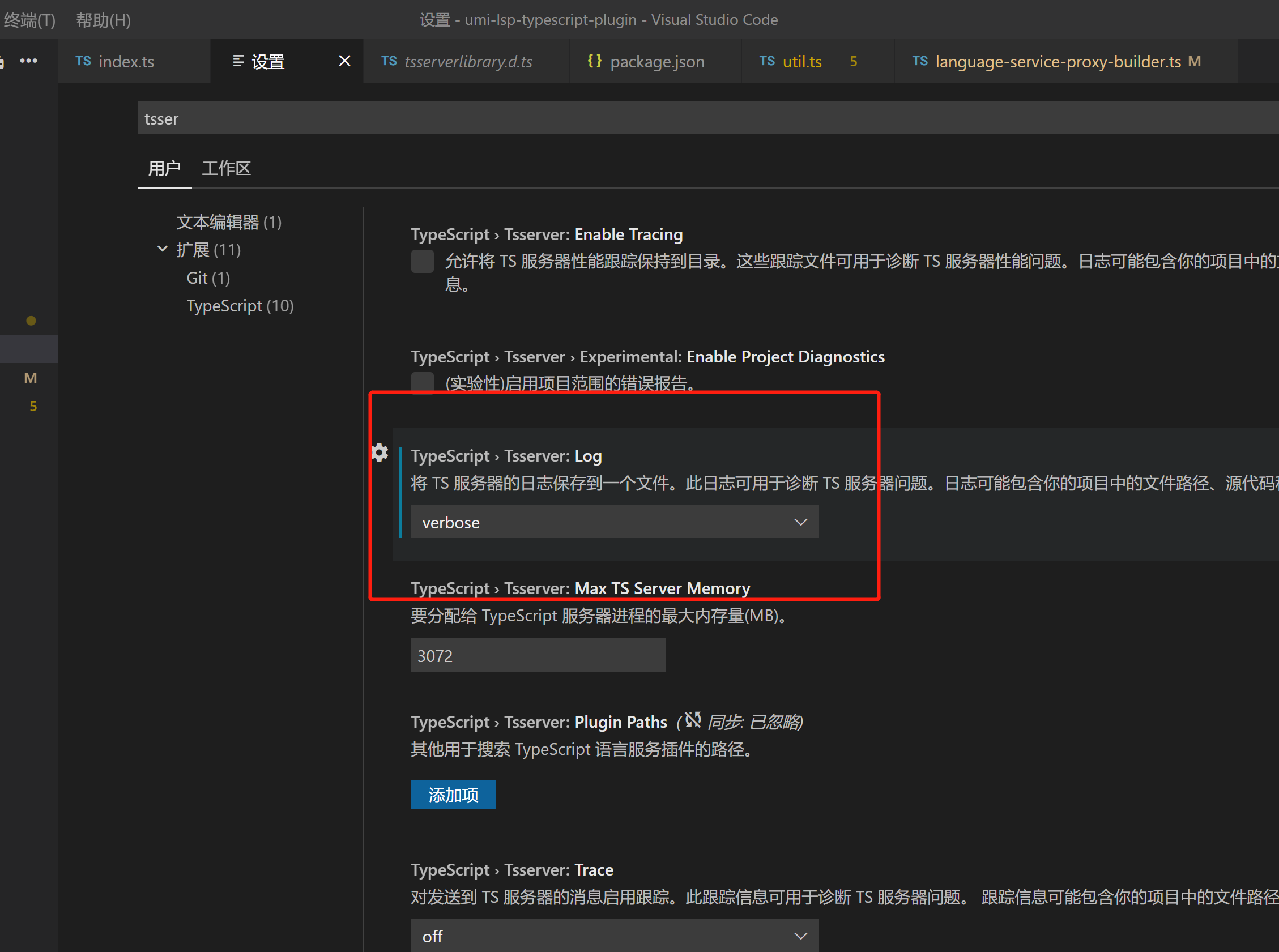Select TypeScript (10) in settings tree
Viewport: 1279px width, 952px height.
[x=240, y=305]
